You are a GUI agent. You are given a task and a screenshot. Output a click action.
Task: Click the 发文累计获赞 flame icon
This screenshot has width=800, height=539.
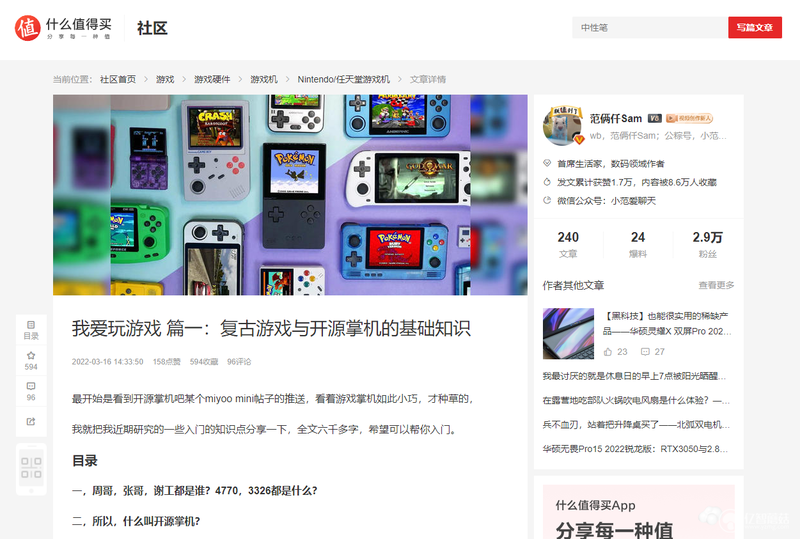click(x=547, y=182)
